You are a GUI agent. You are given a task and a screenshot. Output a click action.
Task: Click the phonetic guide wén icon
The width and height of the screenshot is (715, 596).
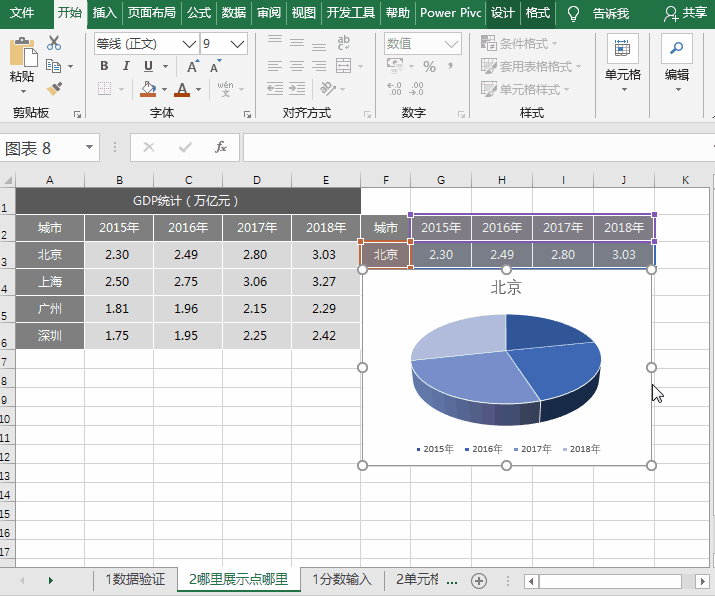(225, 88)
